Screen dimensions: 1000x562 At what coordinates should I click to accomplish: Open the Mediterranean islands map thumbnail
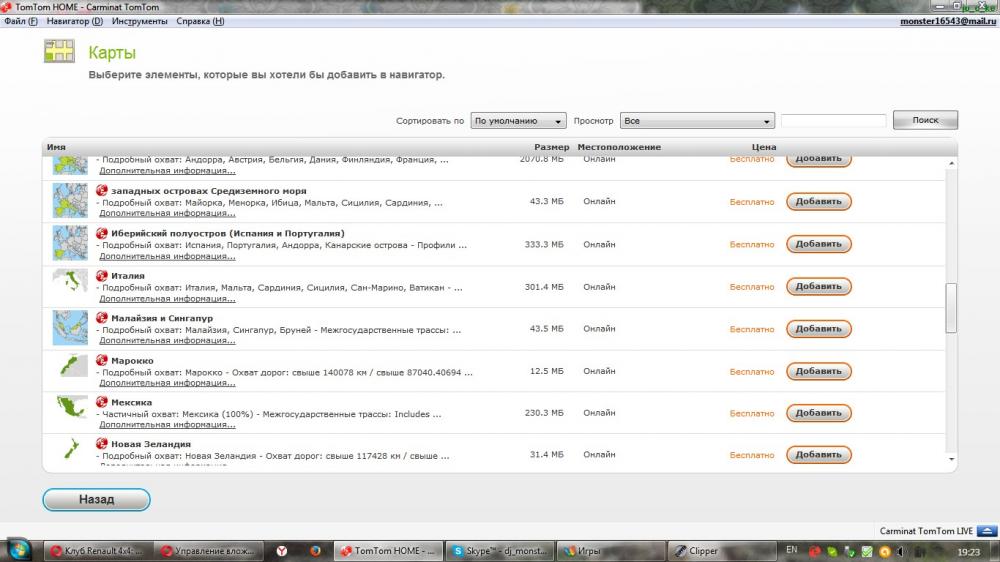click(x=70, y=200)
